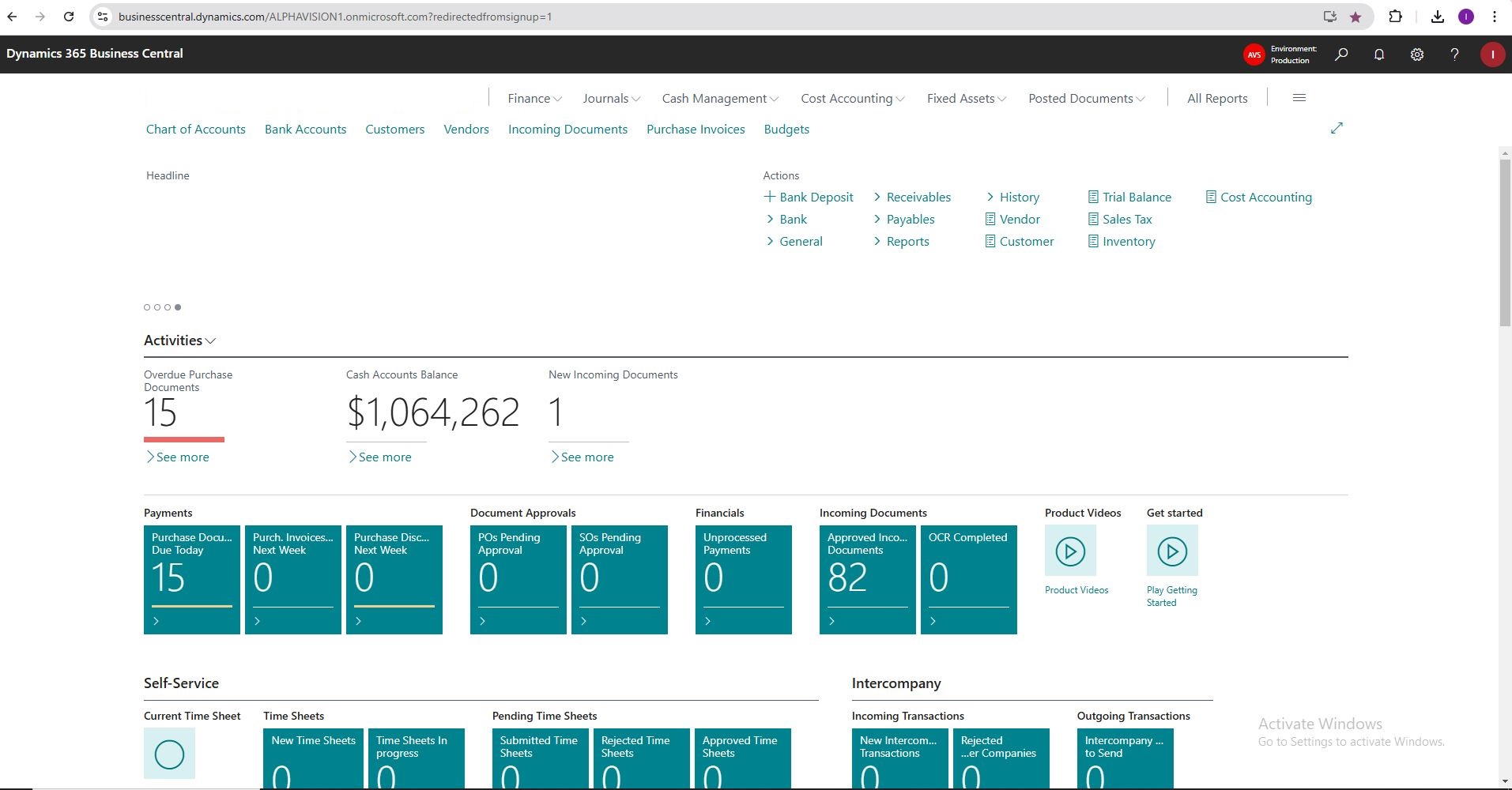Open the Vendor report action
The width and height of the screenshot is (1512, 790).
tap(1012, 219)
